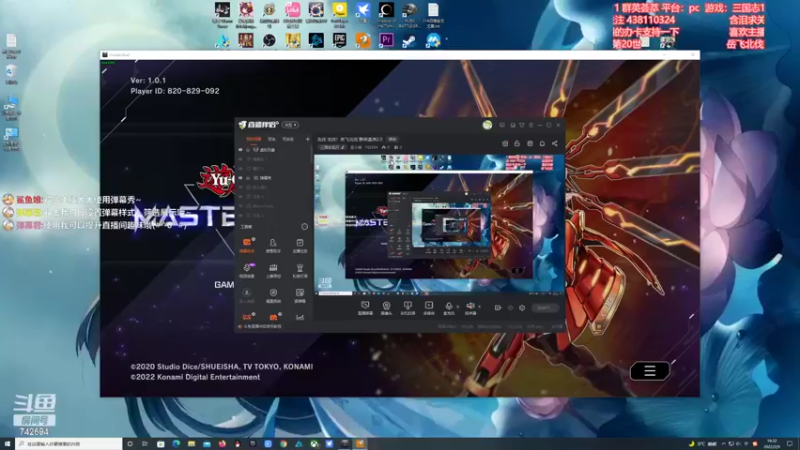The height and width of the screenshot is (450, 800).
Task: Open Microsoft Edge from the taskbar
Action: (x=176, y=444)
